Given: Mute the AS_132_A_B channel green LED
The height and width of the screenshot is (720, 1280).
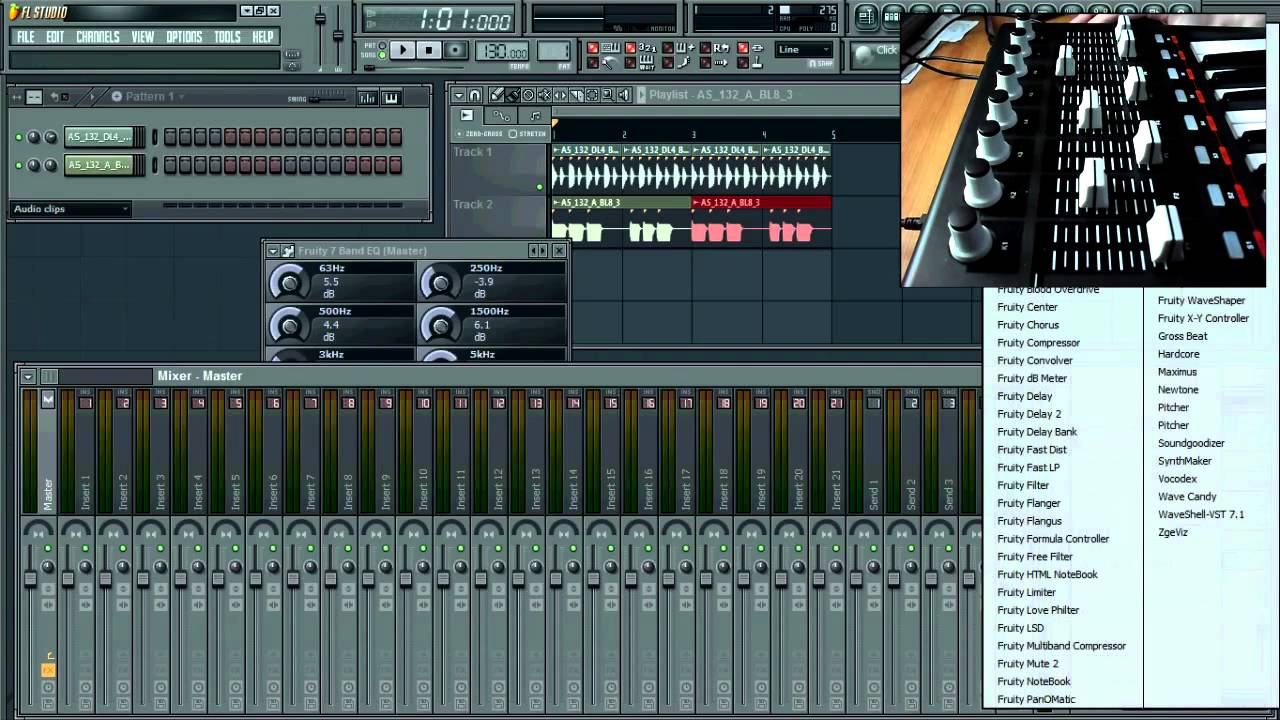Looking at the screenshot, I should [x=18, y=165].
